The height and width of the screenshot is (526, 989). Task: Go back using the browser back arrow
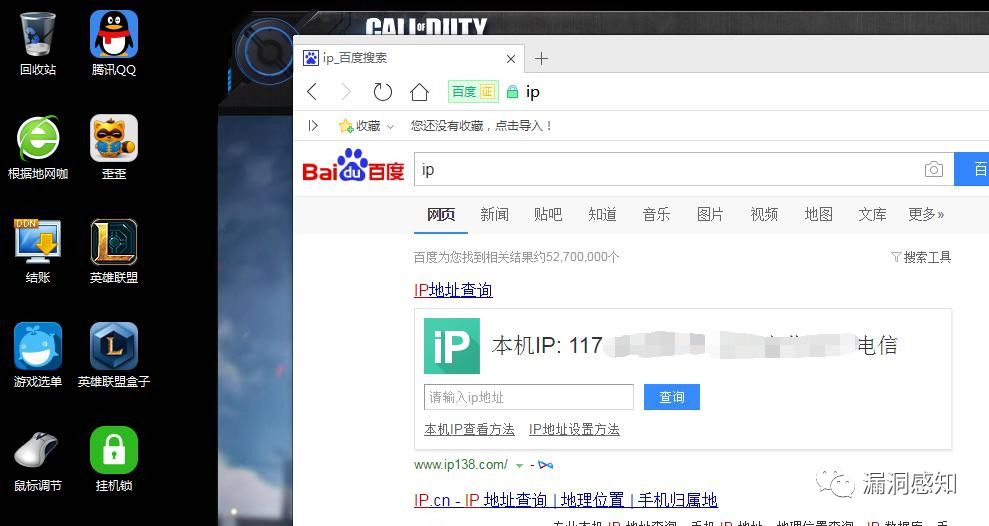tap(312, 92)
